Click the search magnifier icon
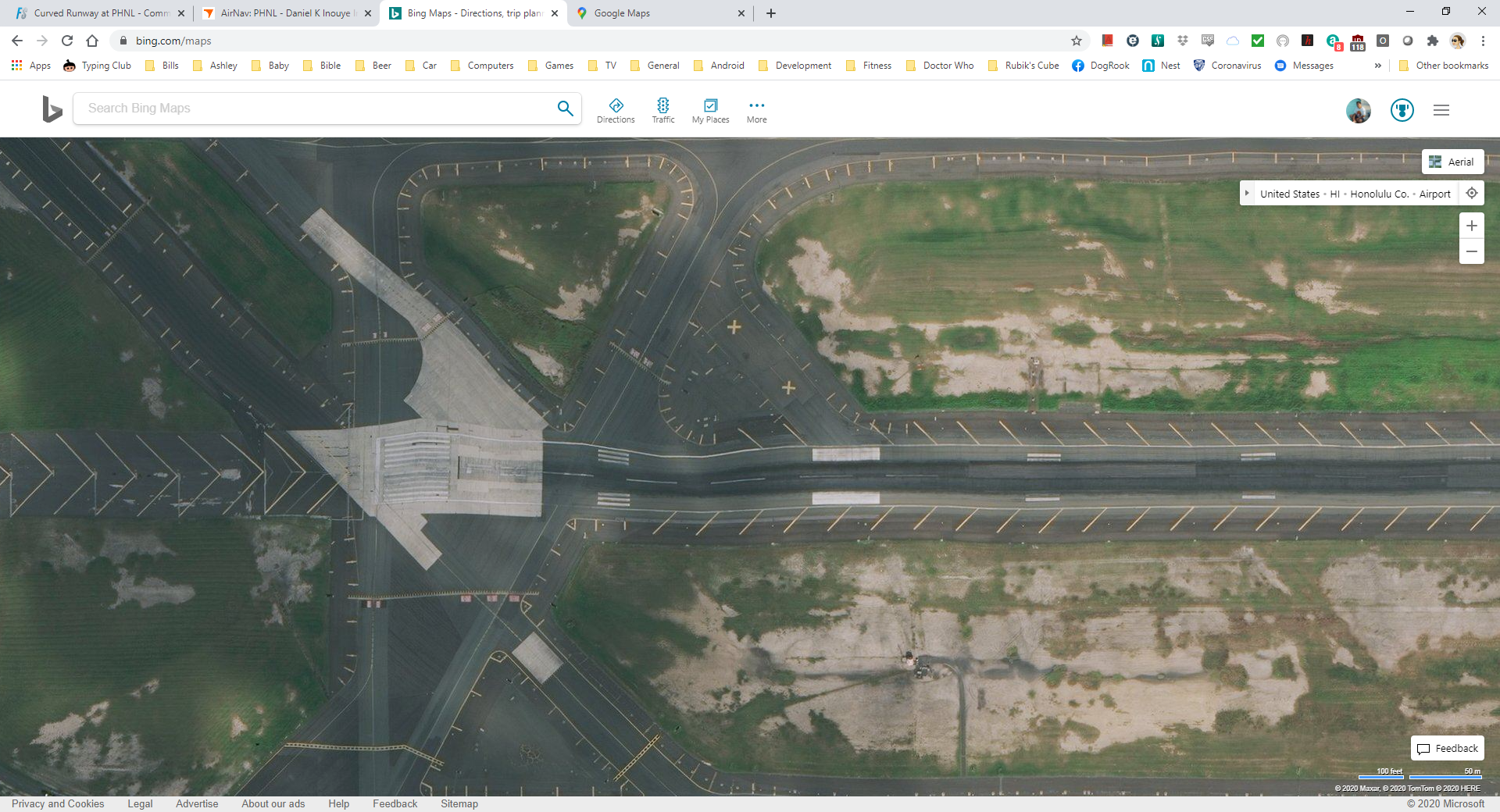This screenshot has width=1500, height=812. [565, 109]
